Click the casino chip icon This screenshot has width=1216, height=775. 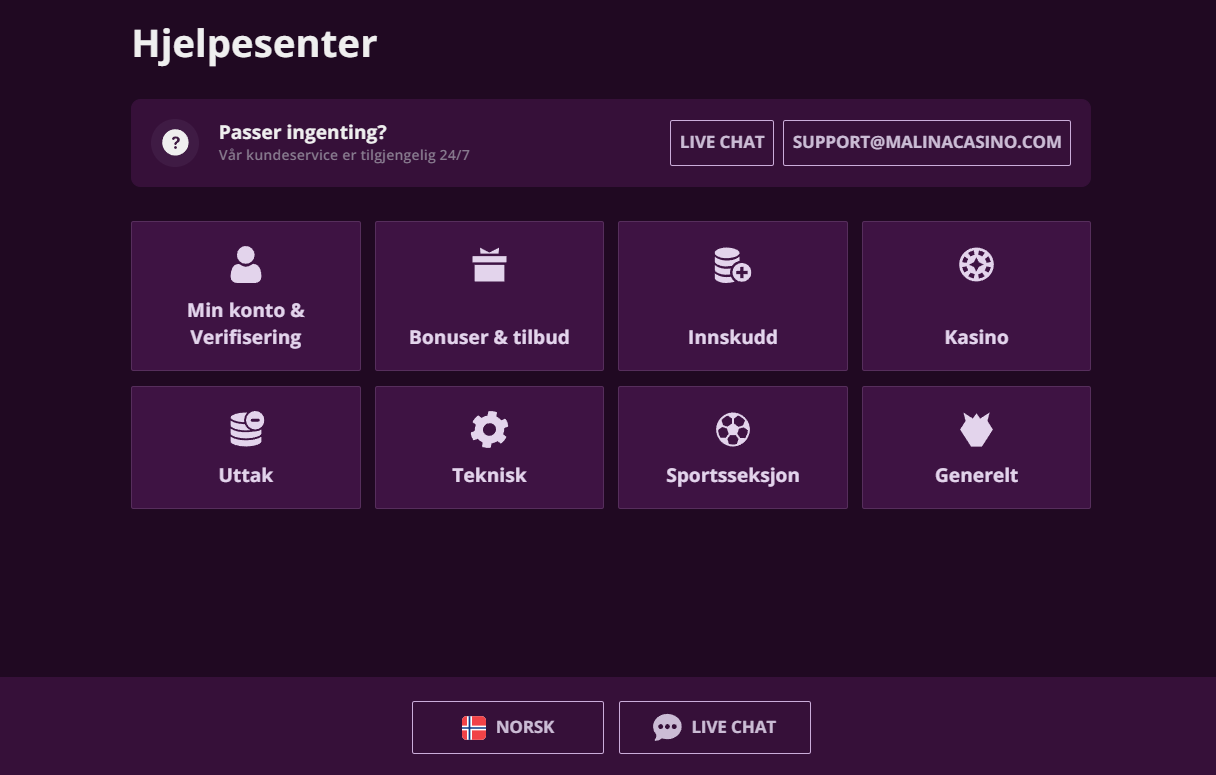click(x=976, y=265)
